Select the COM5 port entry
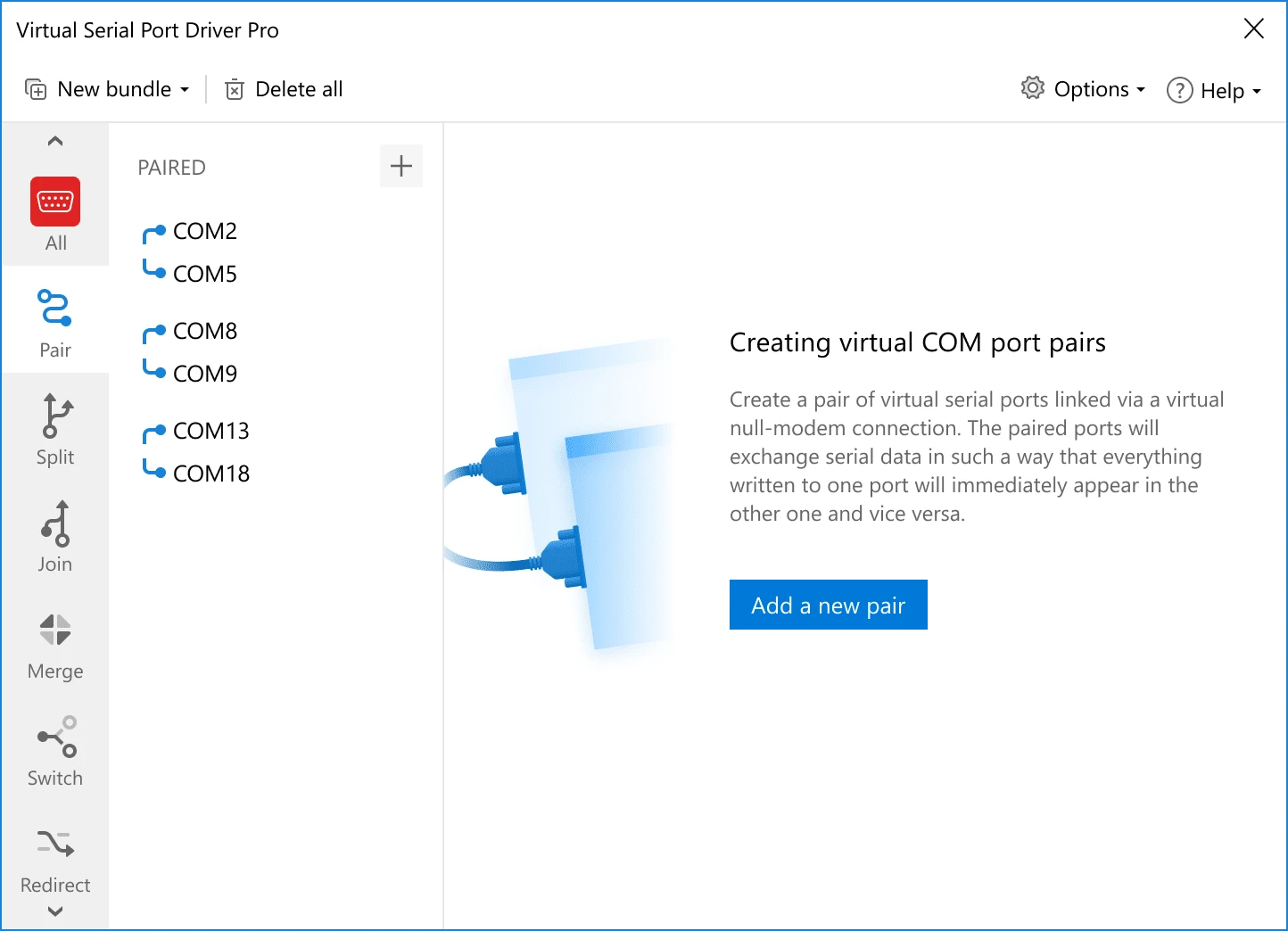 (205, 274)
